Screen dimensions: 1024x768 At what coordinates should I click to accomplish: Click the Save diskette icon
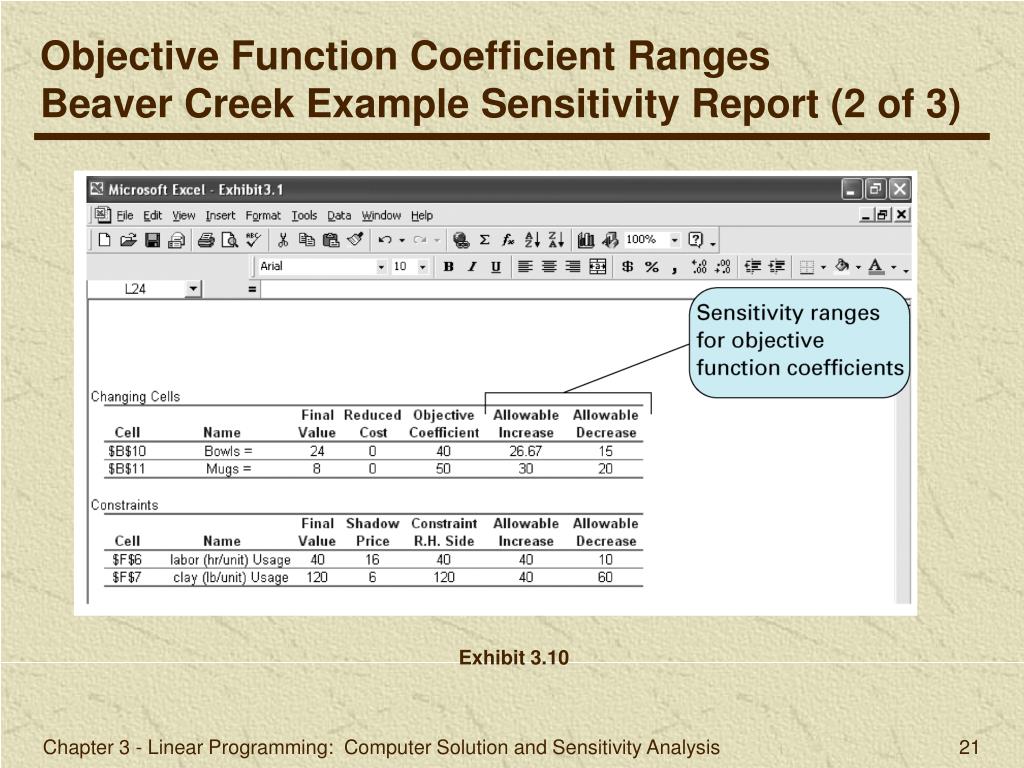coord(152,240)
